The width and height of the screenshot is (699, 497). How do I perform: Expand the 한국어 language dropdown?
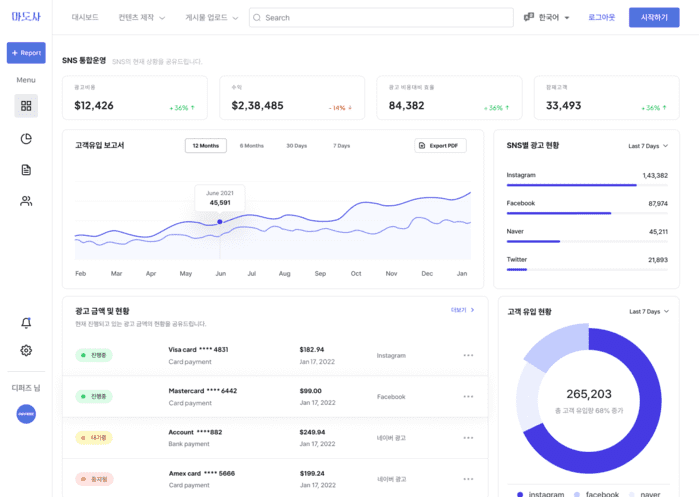click(547, 18)
